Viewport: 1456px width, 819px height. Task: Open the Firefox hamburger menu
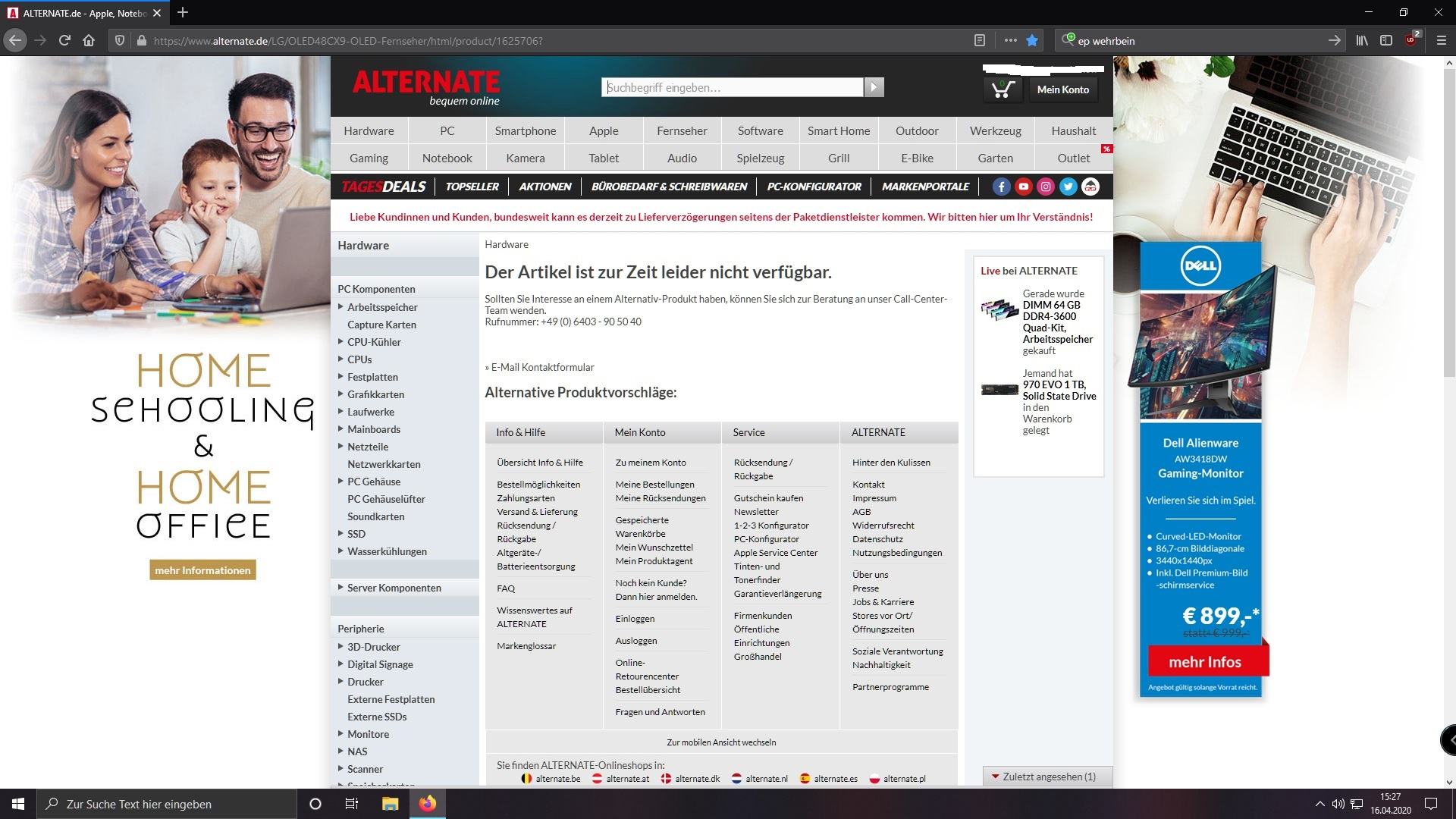coord(1442,41)
